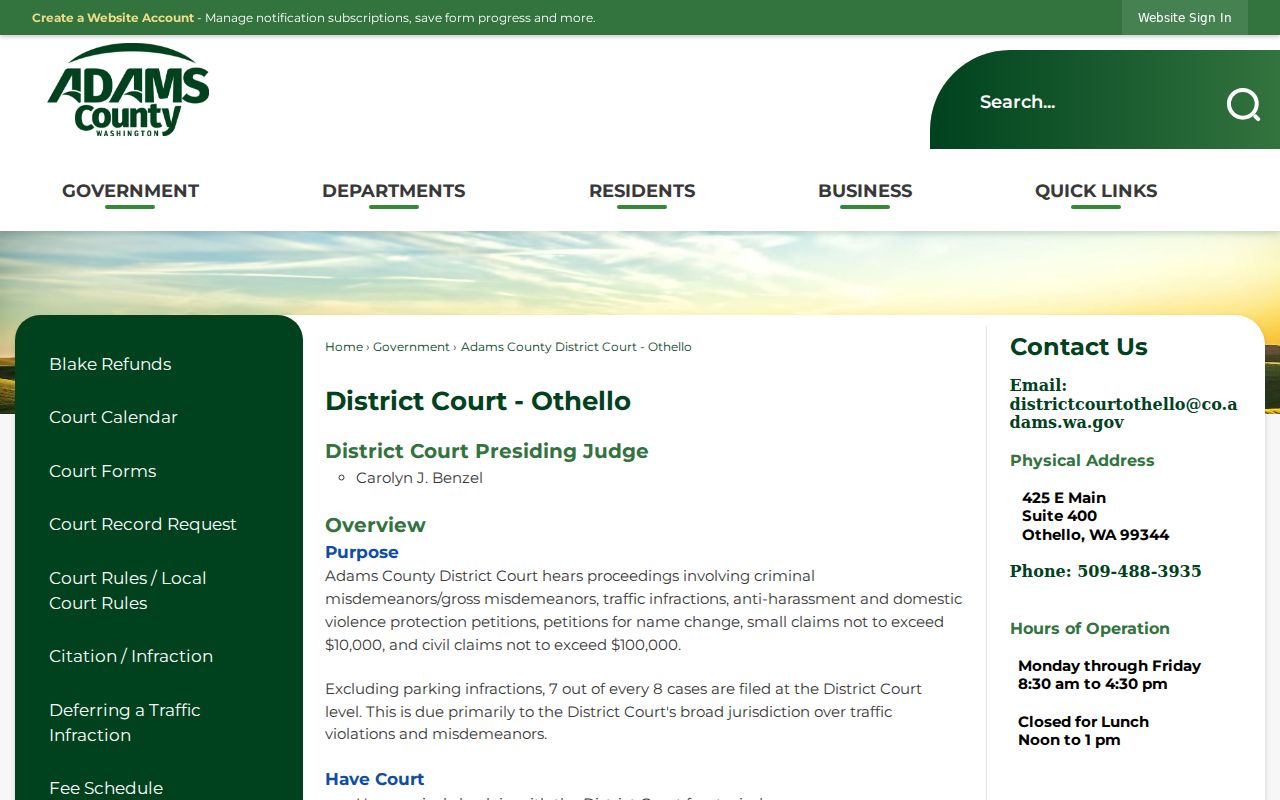The width and height of the screenshot is (1280, 800).
Task: Go to Citation / Infraction page
Action: point(131,656)
